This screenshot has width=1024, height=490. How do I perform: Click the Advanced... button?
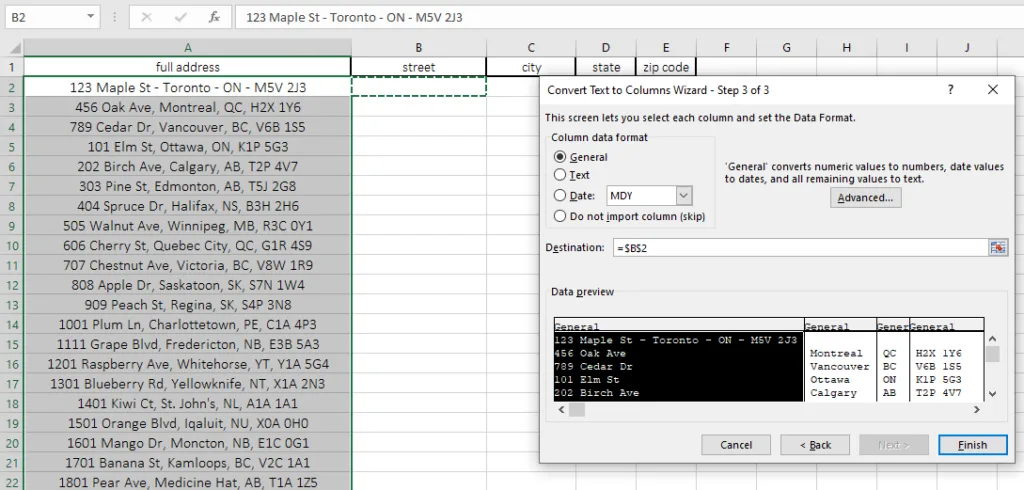865,197
